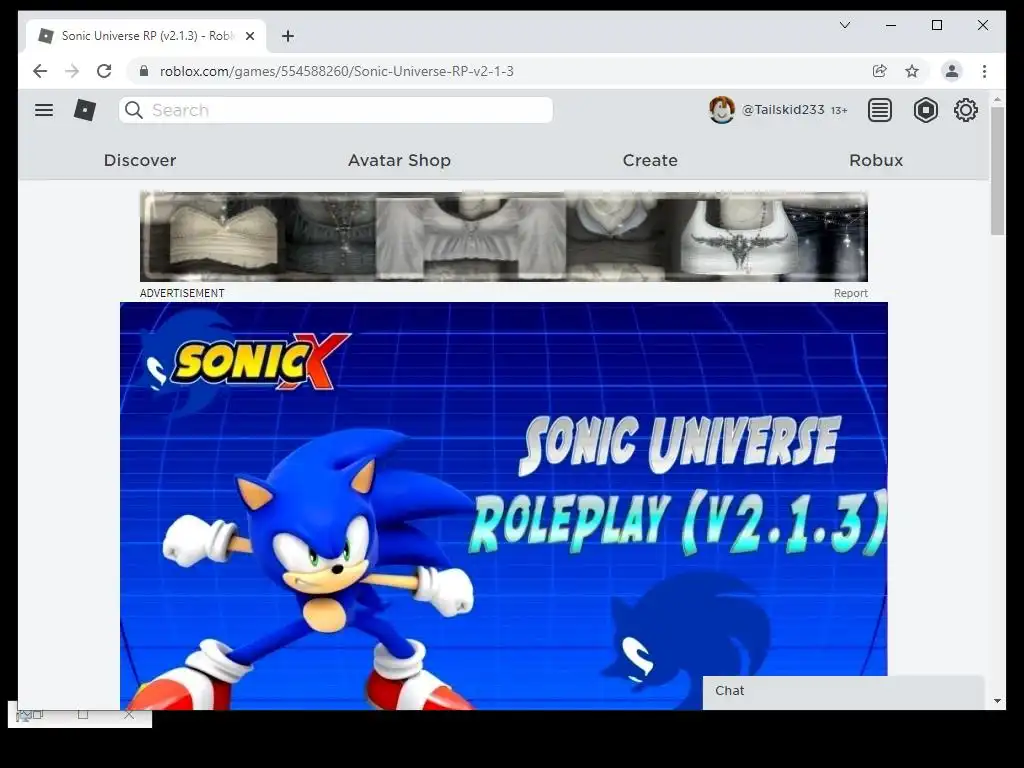
Task: Open a new tab with the plus button
Action: (288, 36)
